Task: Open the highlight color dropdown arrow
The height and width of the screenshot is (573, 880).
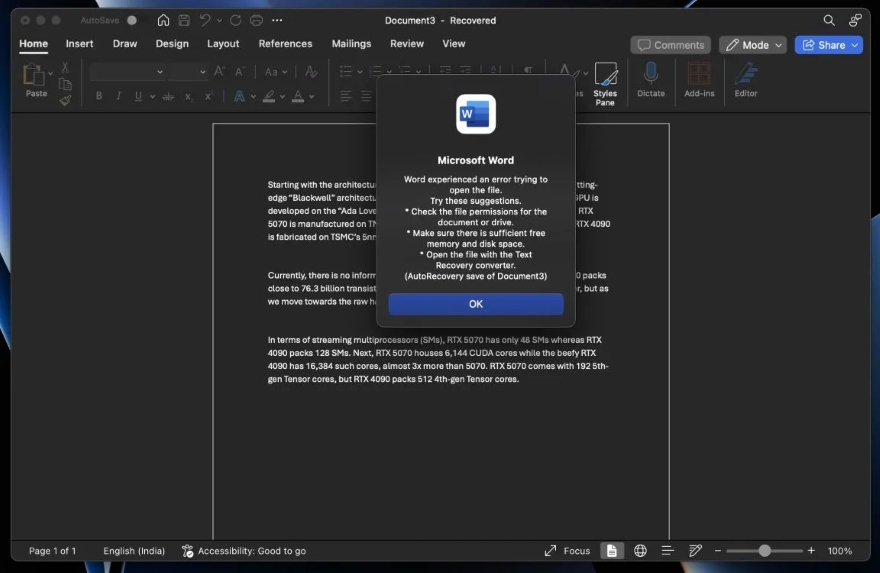Action: pyautogui.click(x=282, y=97)
